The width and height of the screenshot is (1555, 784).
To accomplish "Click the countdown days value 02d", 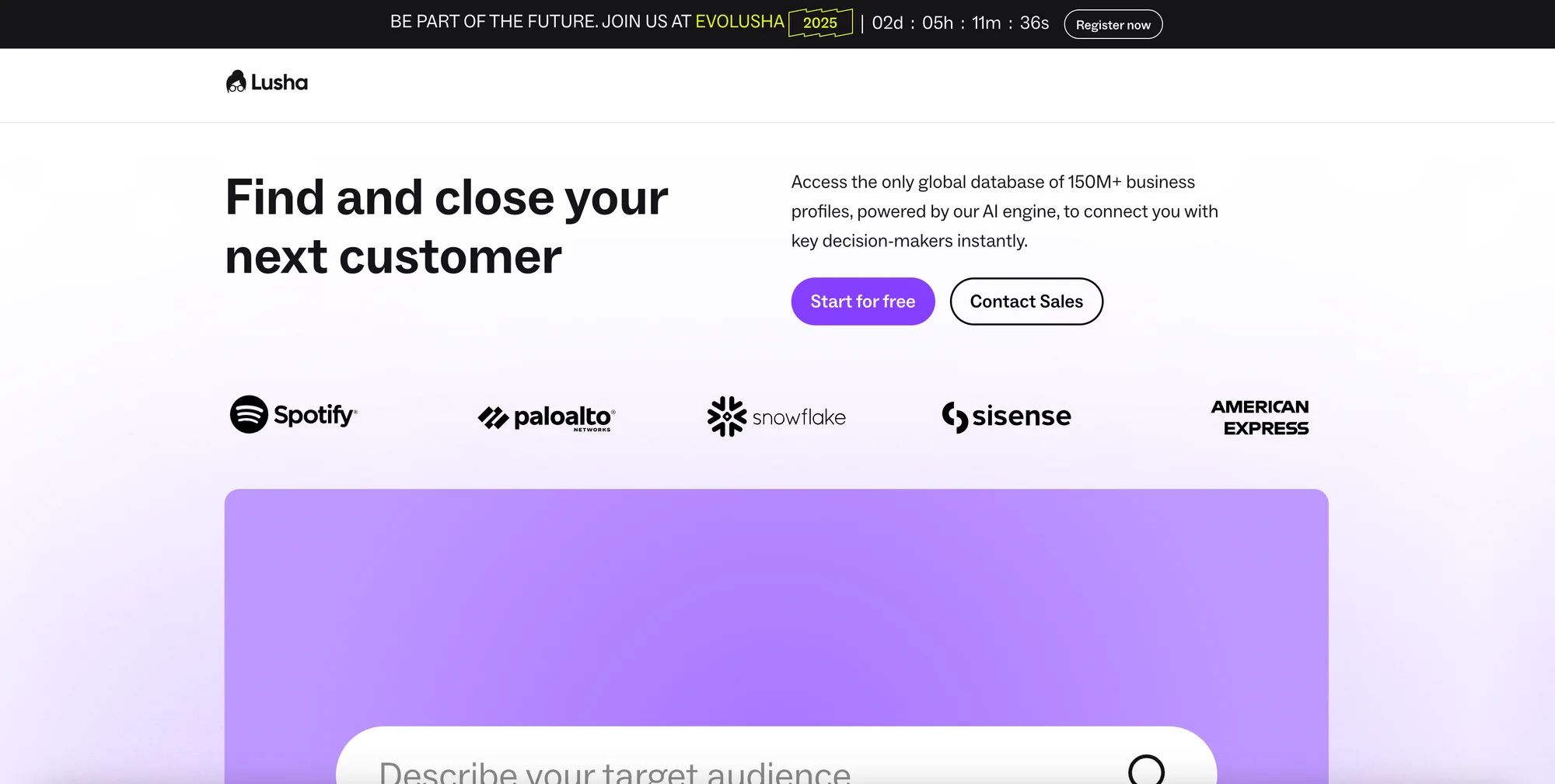I will click(887, 23).
